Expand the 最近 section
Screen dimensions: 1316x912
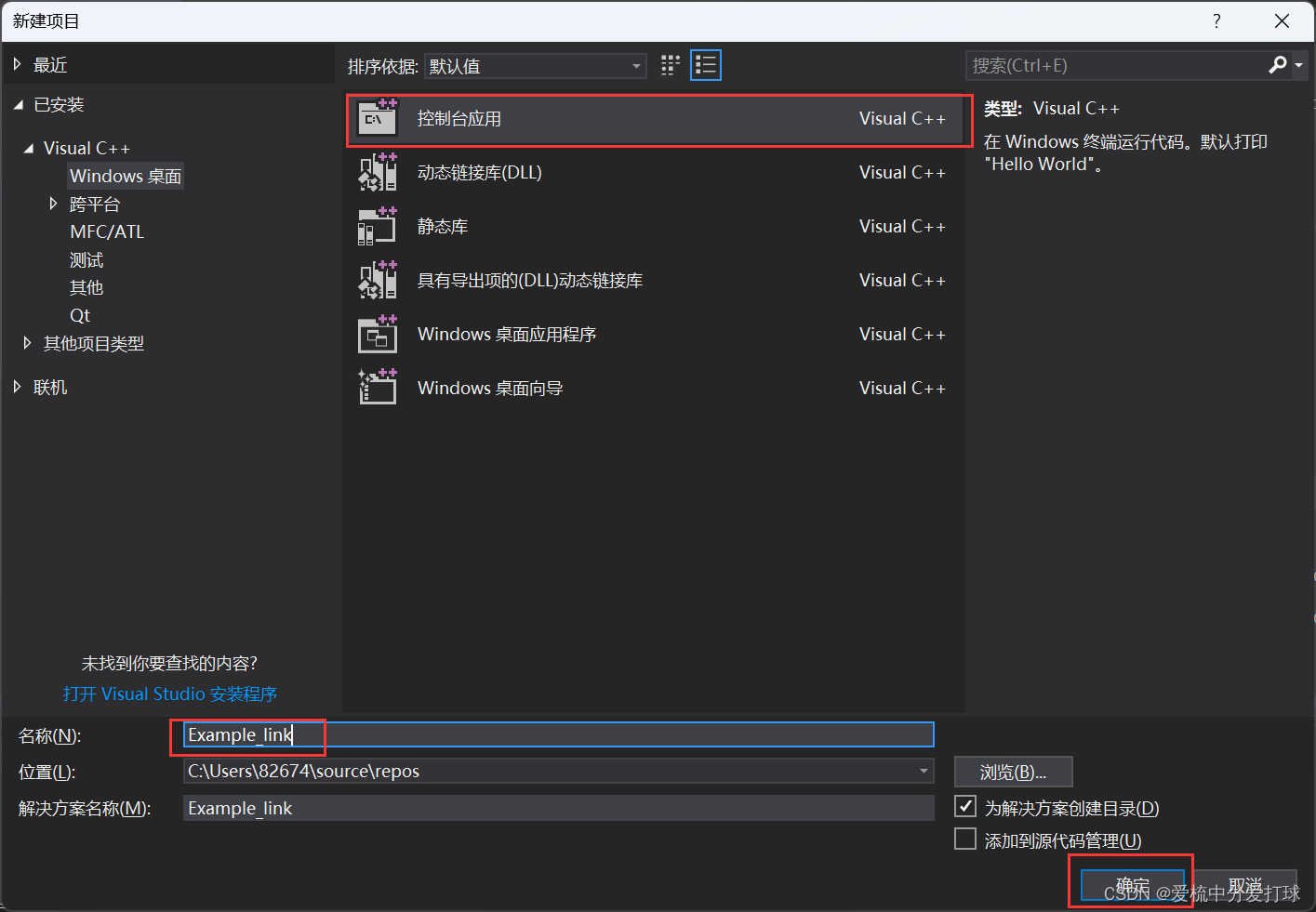(x=17, y=64)
